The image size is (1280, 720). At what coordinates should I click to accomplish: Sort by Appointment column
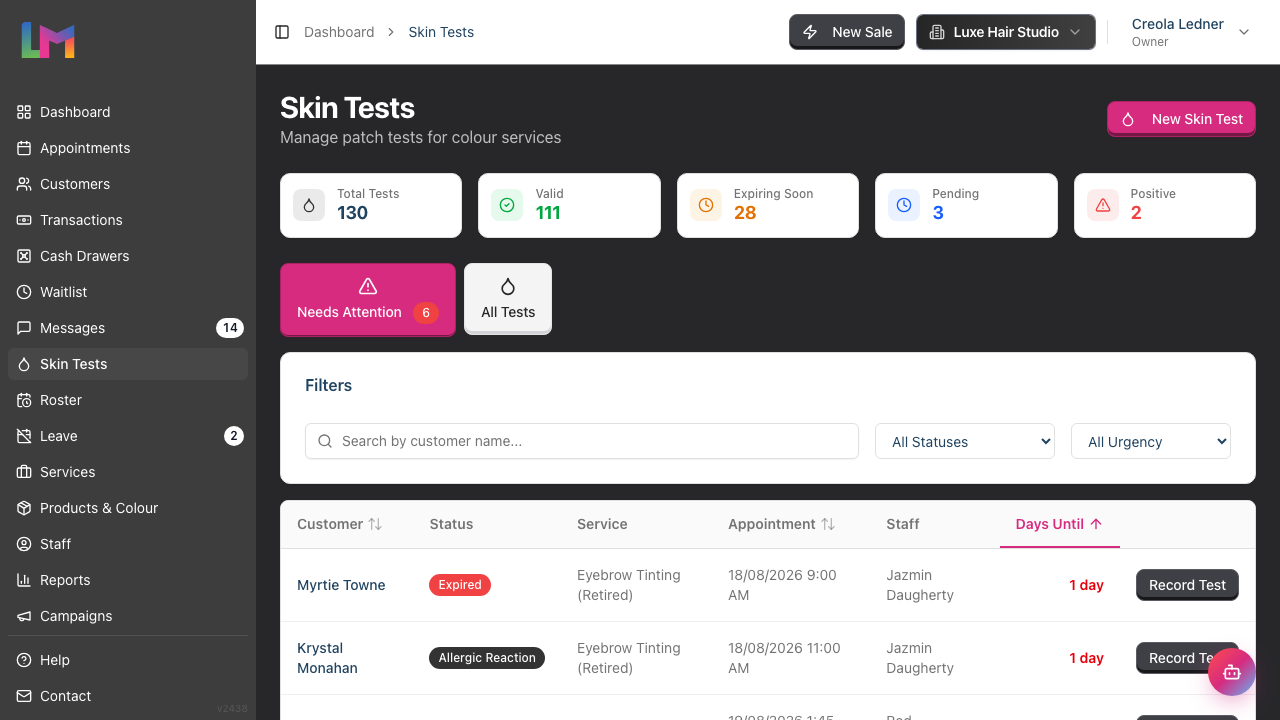tap(782, 524)
